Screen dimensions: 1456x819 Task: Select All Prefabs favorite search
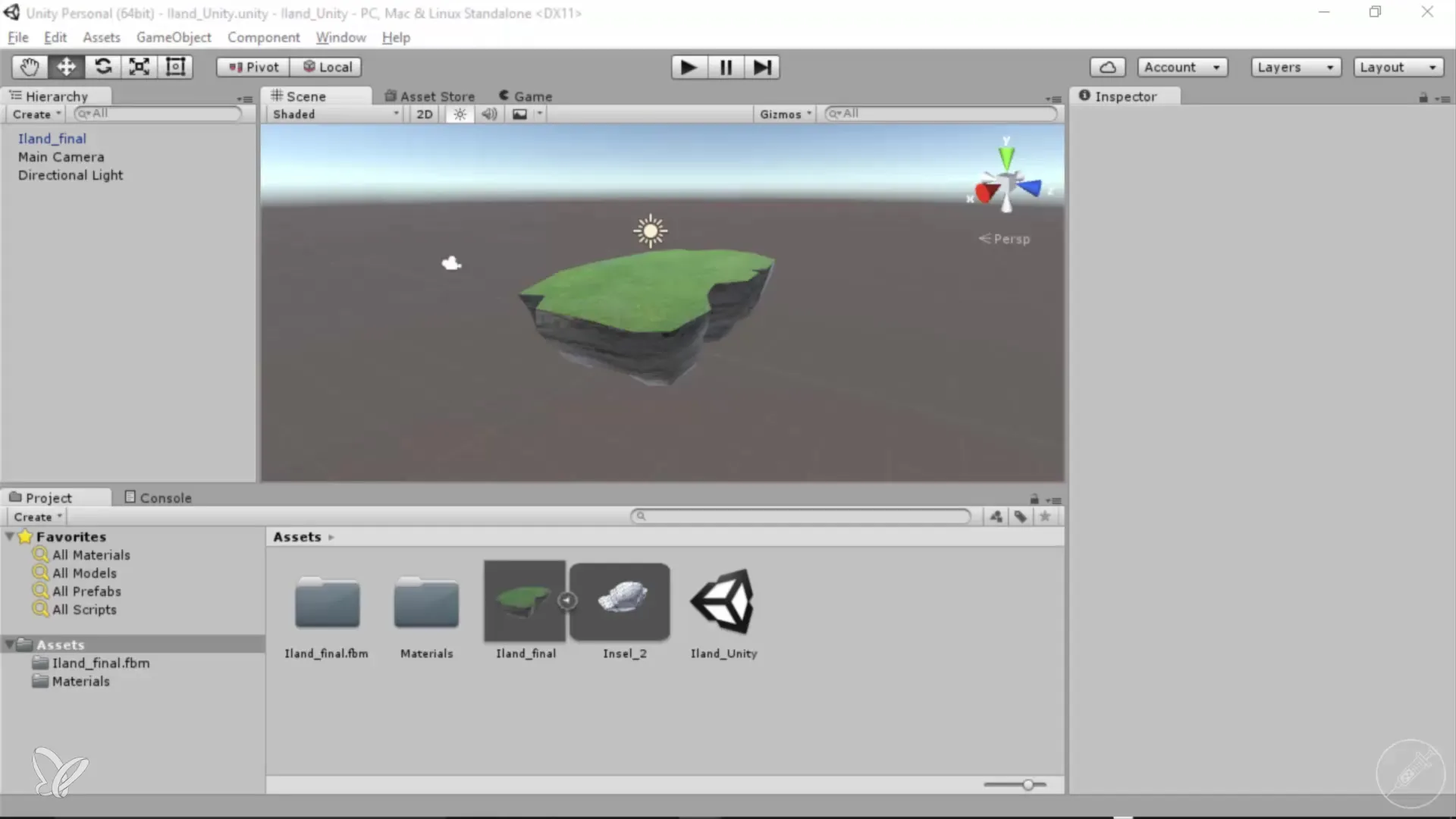[86, 591]
